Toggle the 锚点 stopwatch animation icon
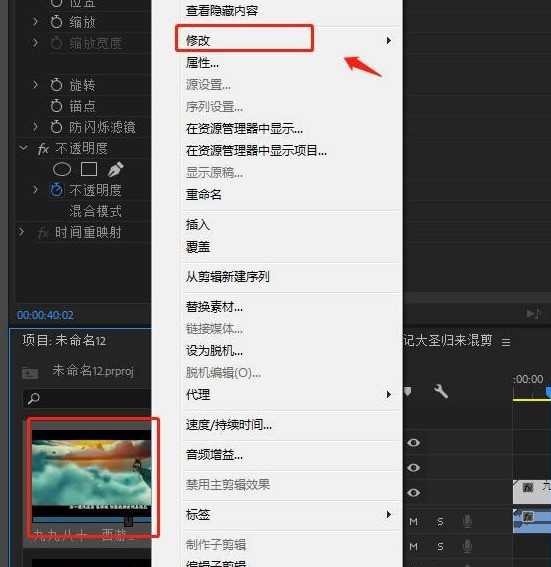Image resolution: width=551 pixels, height=567 pixels. pyautogui.click(x=56, y=106)
